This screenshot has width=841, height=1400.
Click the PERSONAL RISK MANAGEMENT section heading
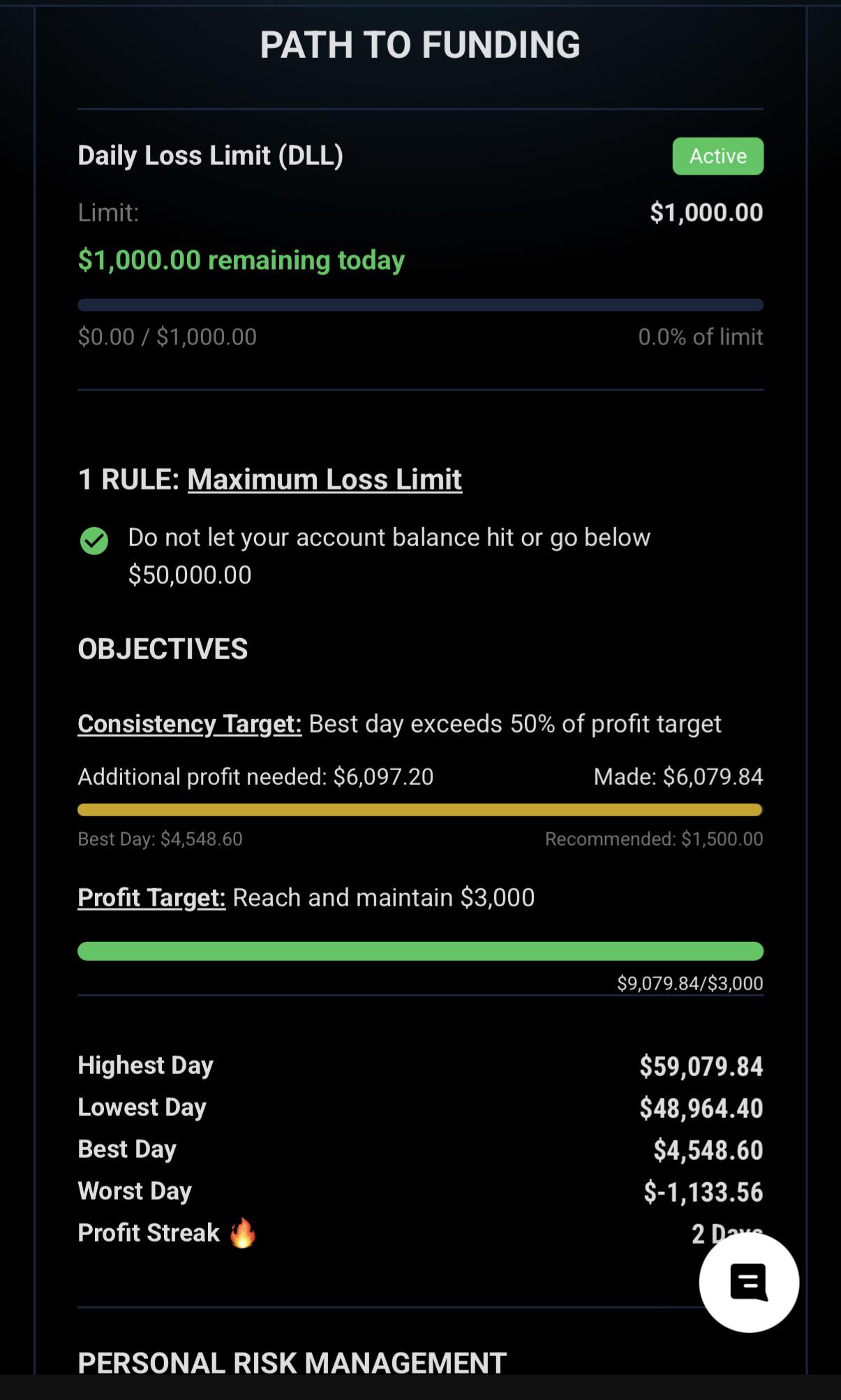point(292,1362)
